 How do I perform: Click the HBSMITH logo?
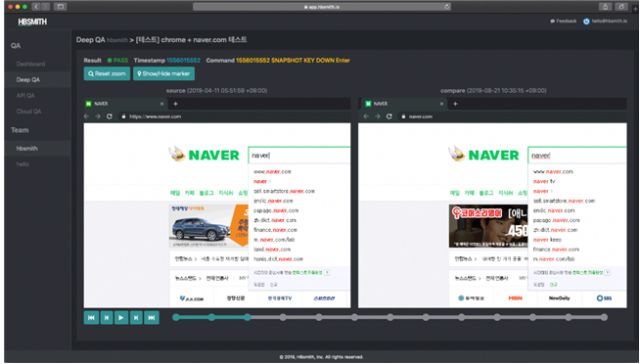point(32,22)
